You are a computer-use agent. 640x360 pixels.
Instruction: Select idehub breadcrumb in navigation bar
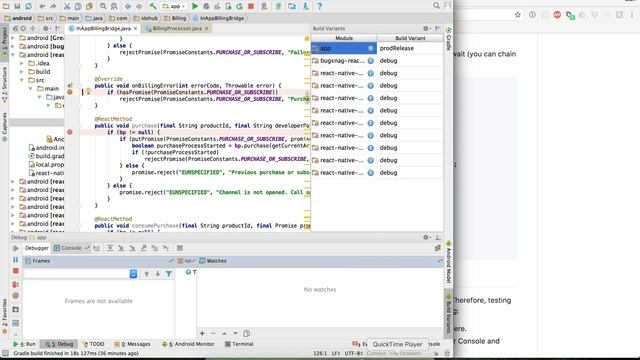click(x=145, y=18)
